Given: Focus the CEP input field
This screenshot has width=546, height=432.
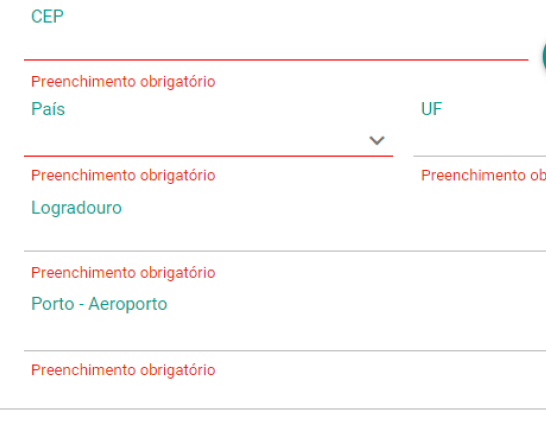Looking at the screenshot, I should tap(276, 45).
